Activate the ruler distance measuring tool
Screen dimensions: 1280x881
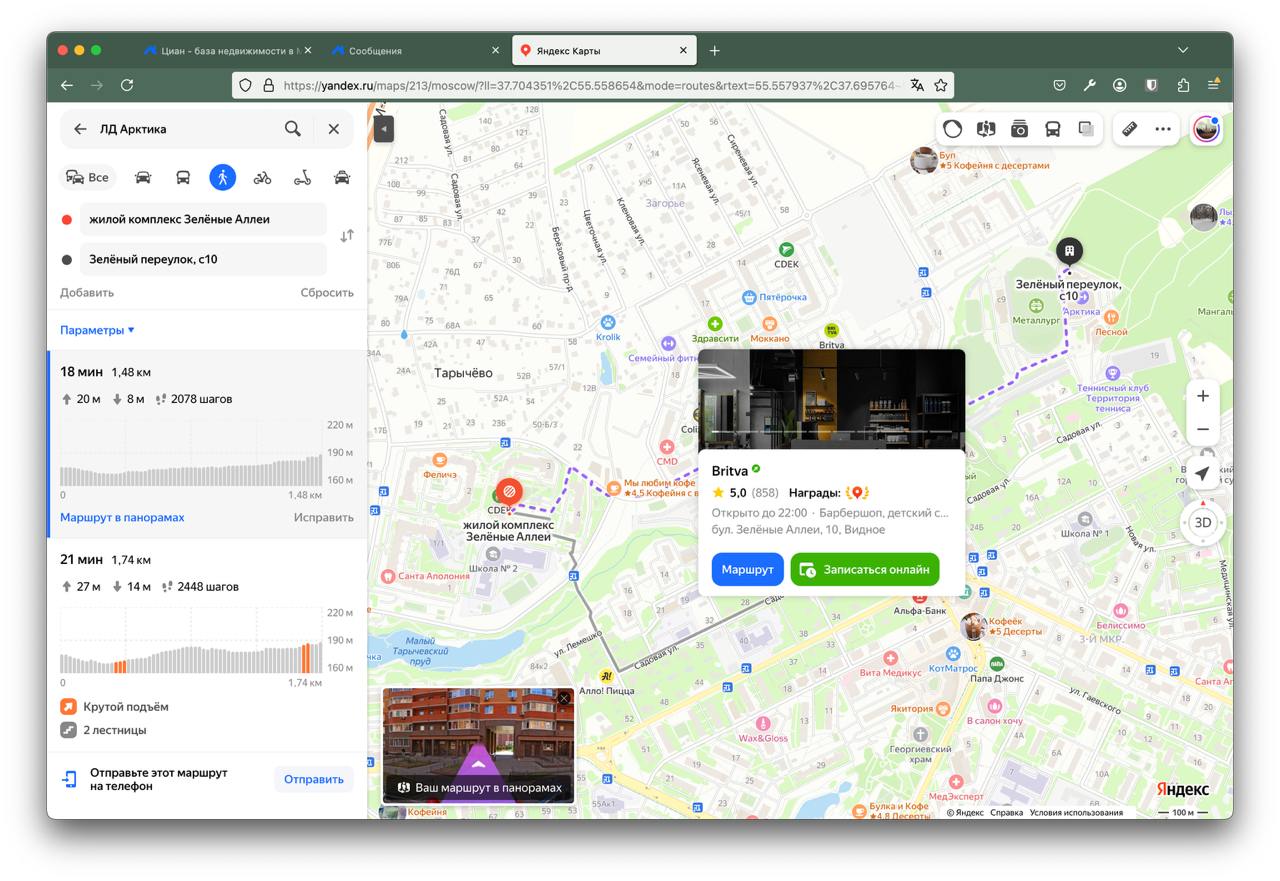point(1129,129)
